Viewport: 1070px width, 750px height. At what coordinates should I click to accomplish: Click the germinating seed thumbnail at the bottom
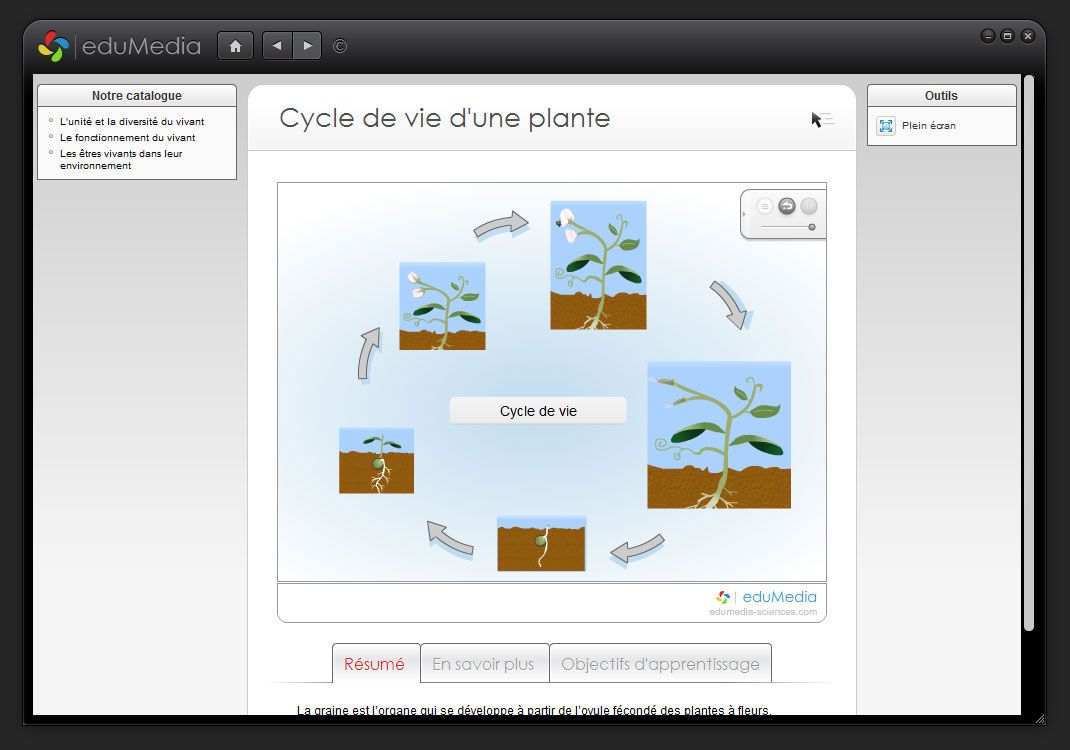click(x=541, y=544)
